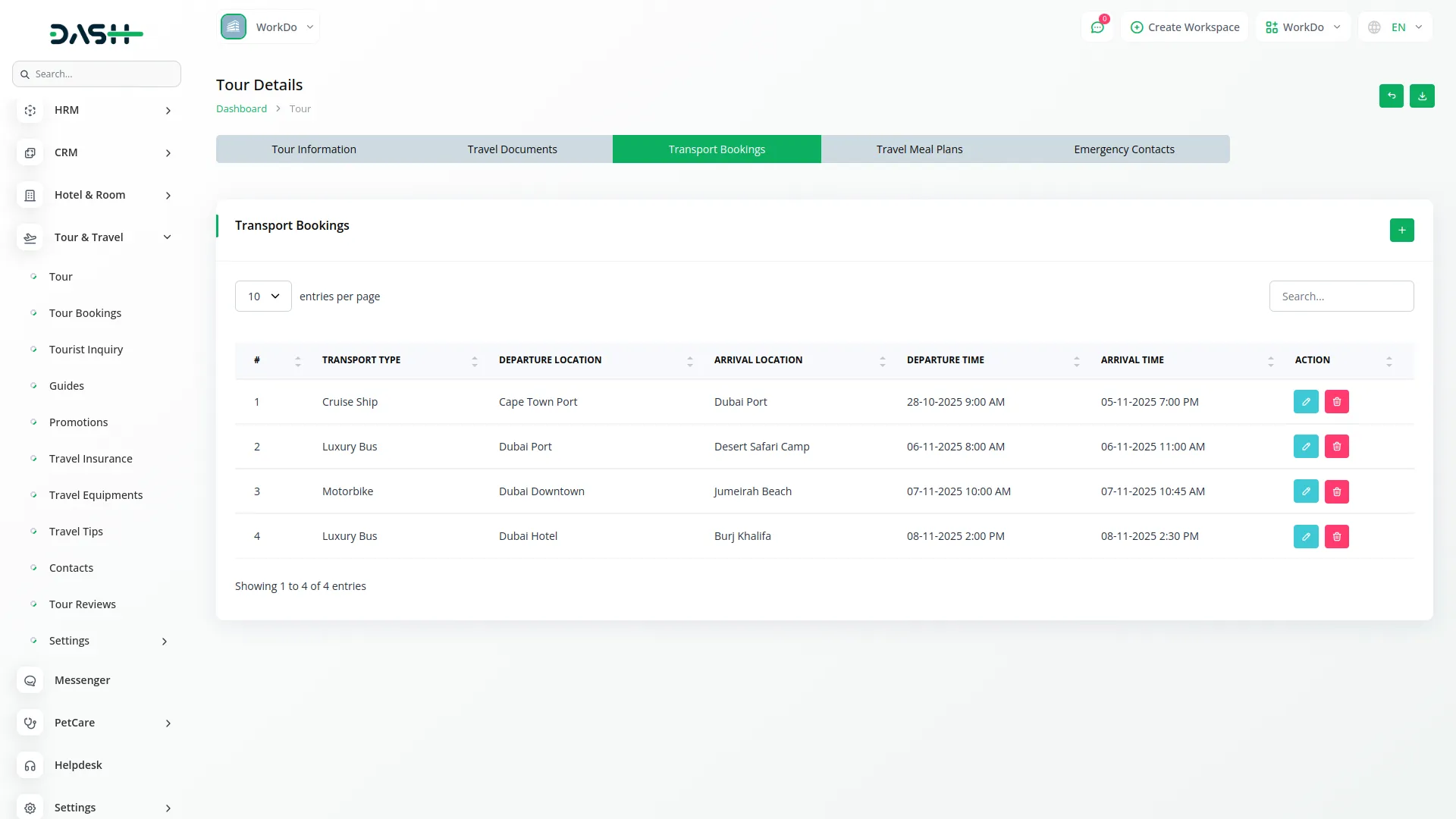Open Tourist Inquiry page

86,350
